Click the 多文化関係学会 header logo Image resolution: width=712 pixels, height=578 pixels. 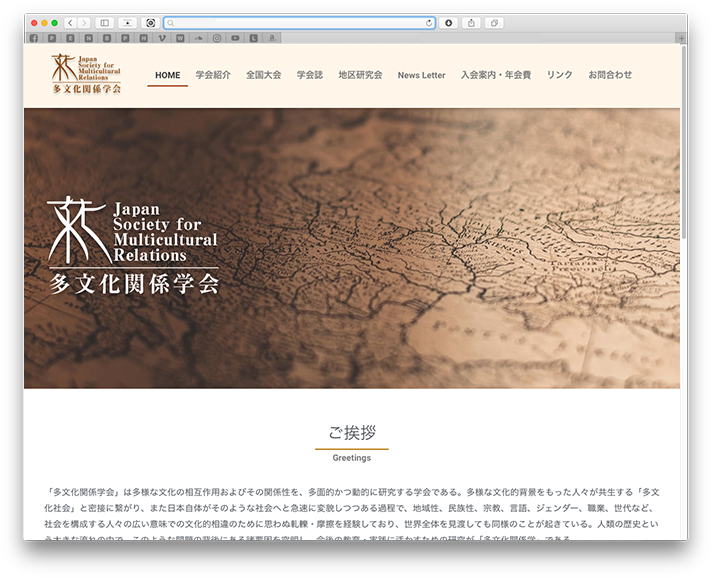tap(86, 74)
